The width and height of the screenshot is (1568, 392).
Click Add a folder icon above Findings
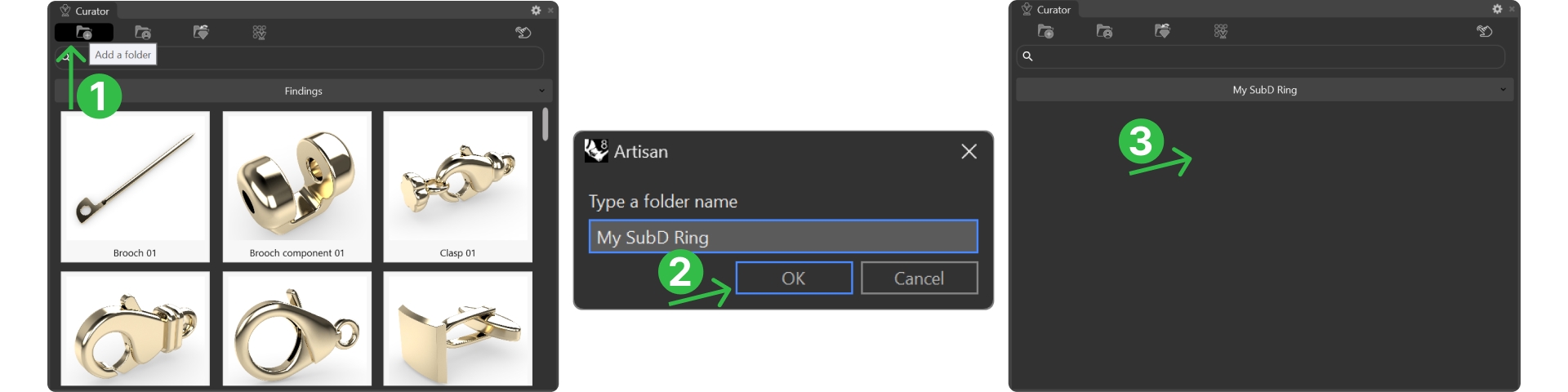pyautogui.click(x=84, y=33)
